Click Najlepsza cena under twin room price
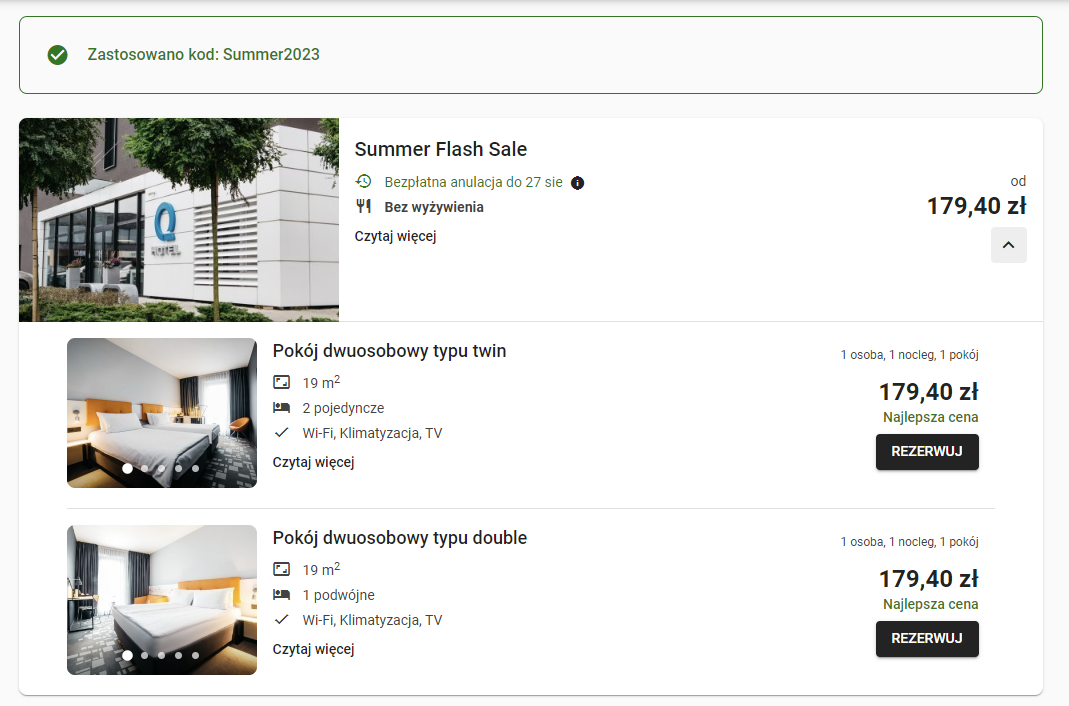The image size is (1069, 706). point(931,417)
